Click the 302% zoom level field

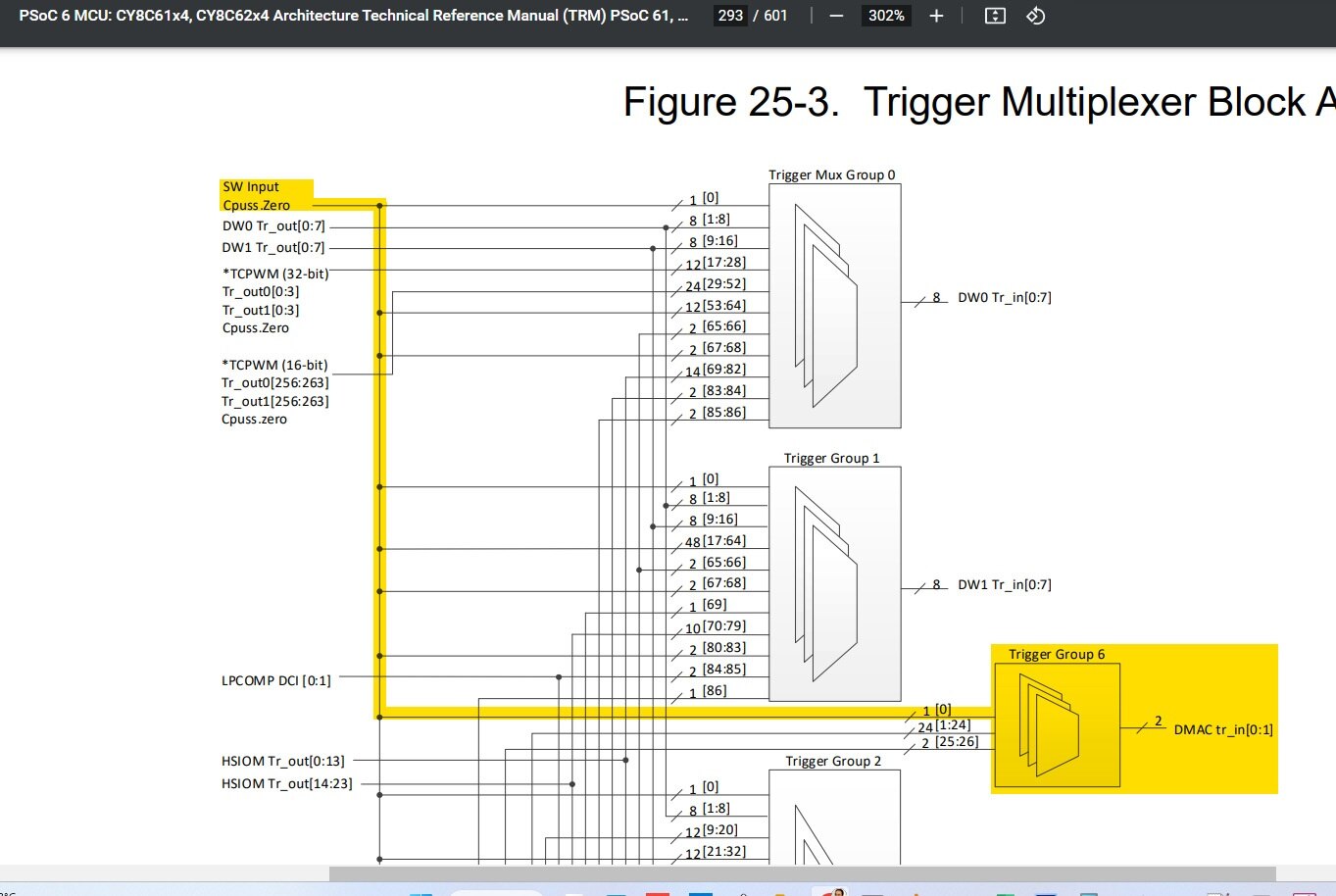886,16
